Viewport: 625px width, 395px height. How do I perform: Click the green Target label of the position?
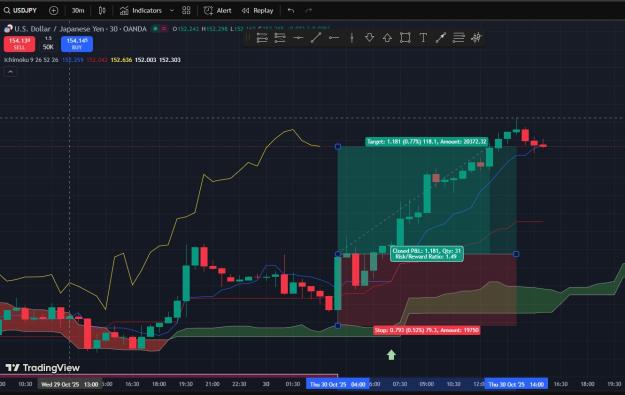(426, 141)
